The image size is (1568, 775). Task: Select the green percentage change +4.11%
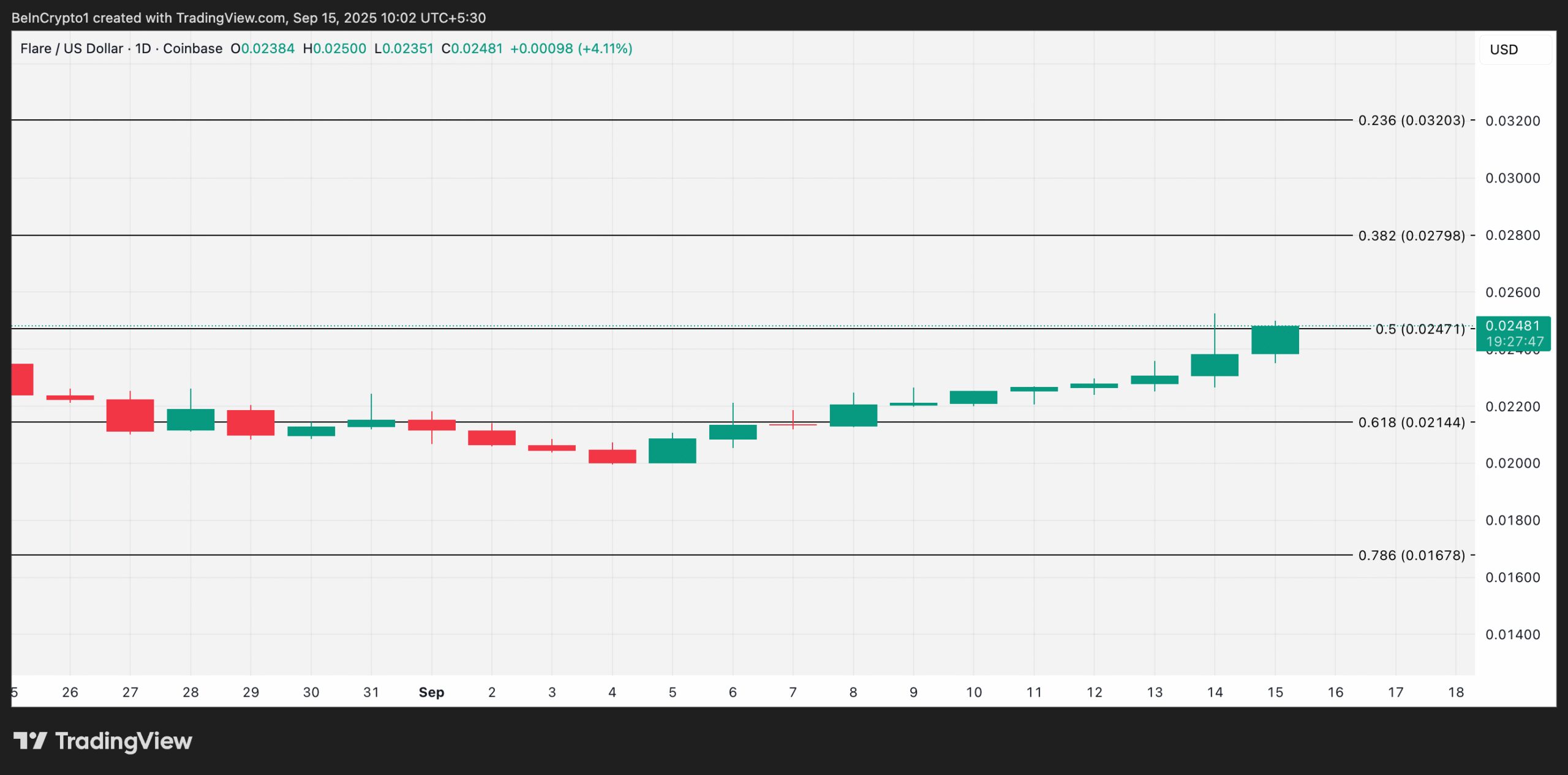click(x=605, y=48)
